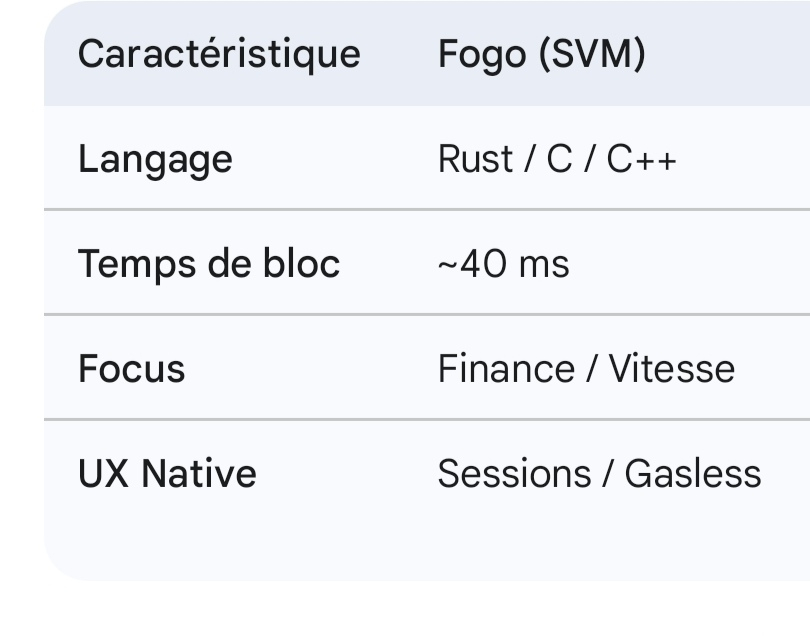810x636 pixels.
Task: Click the word Sessions in UX Native row
Action: [514, 473]
